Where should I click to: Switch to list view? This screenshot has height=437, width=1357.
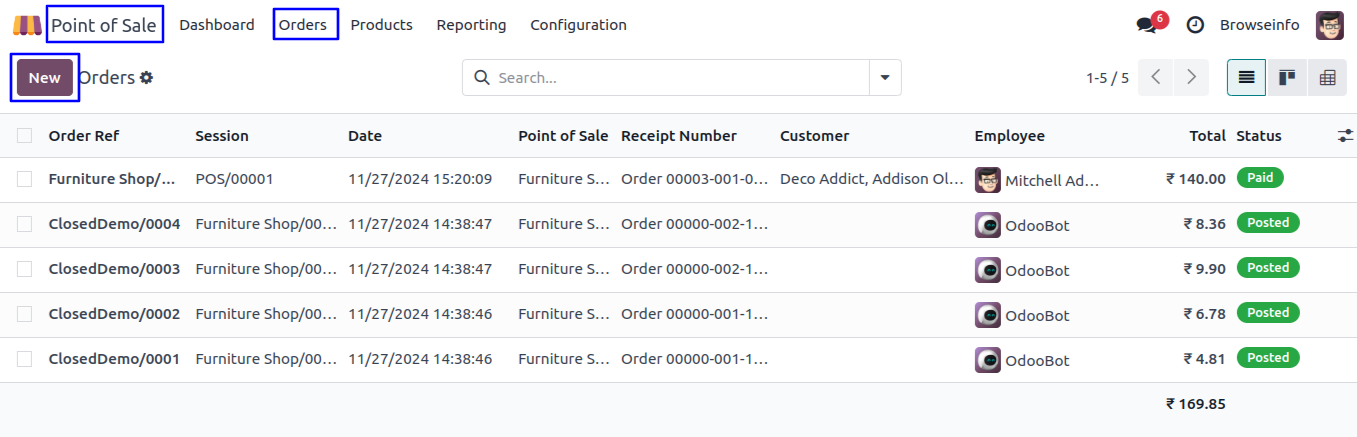[x=1247, y=77]
